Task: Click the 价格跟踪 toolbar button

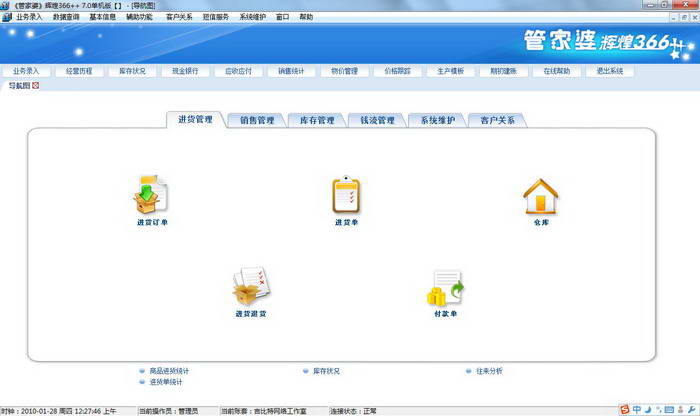Action: pos(398,71)
